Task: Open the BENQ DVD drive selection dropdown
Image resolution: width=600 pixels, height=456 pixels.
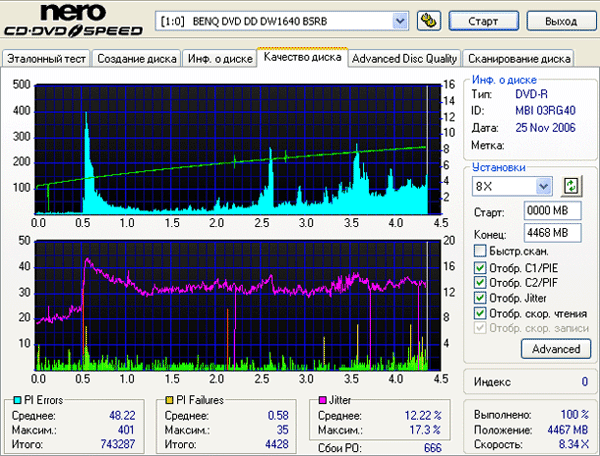Action: coord(400,21)
